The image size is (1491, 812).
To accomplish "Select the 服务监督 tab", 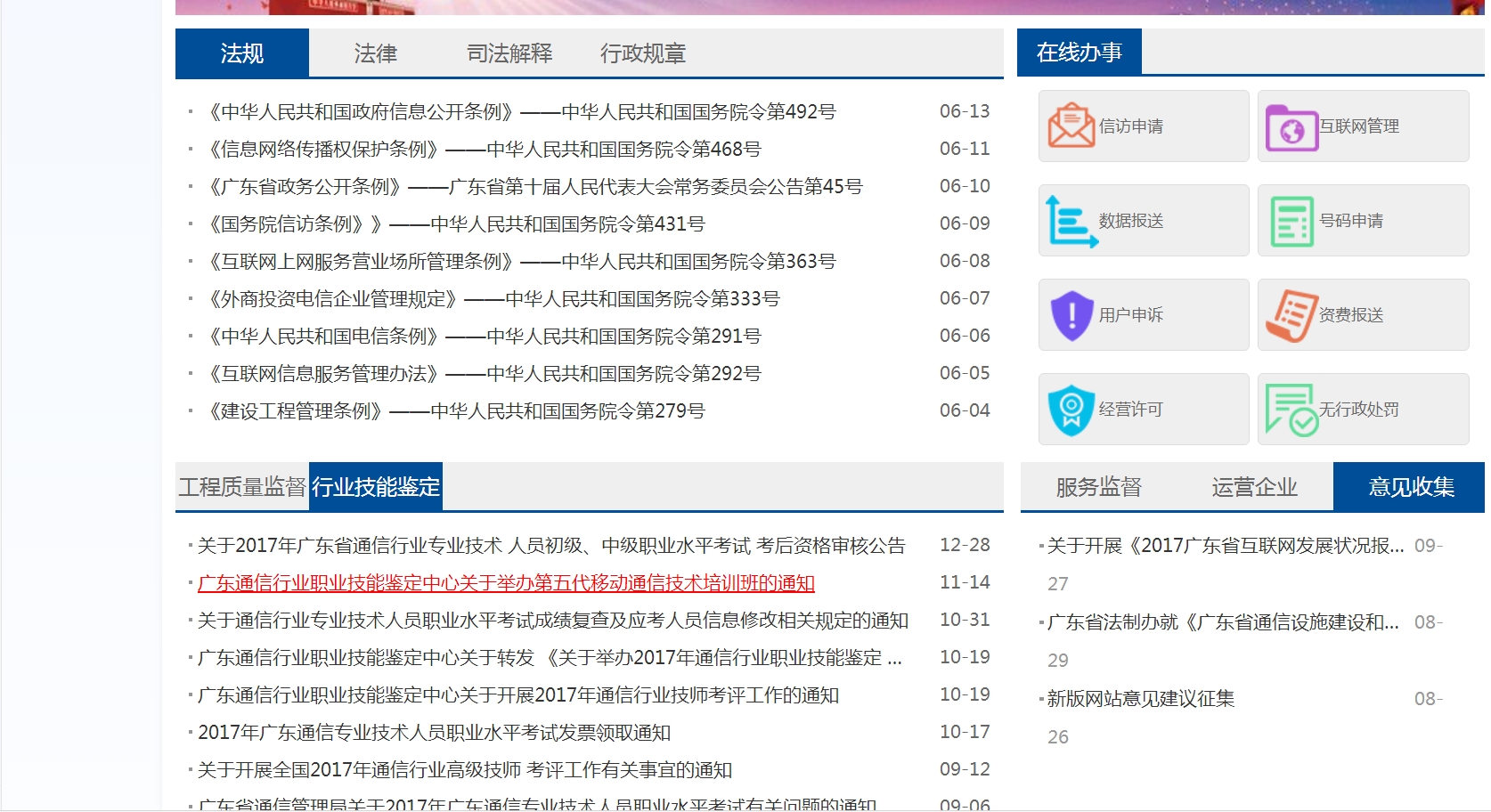I will (1098, 487).
